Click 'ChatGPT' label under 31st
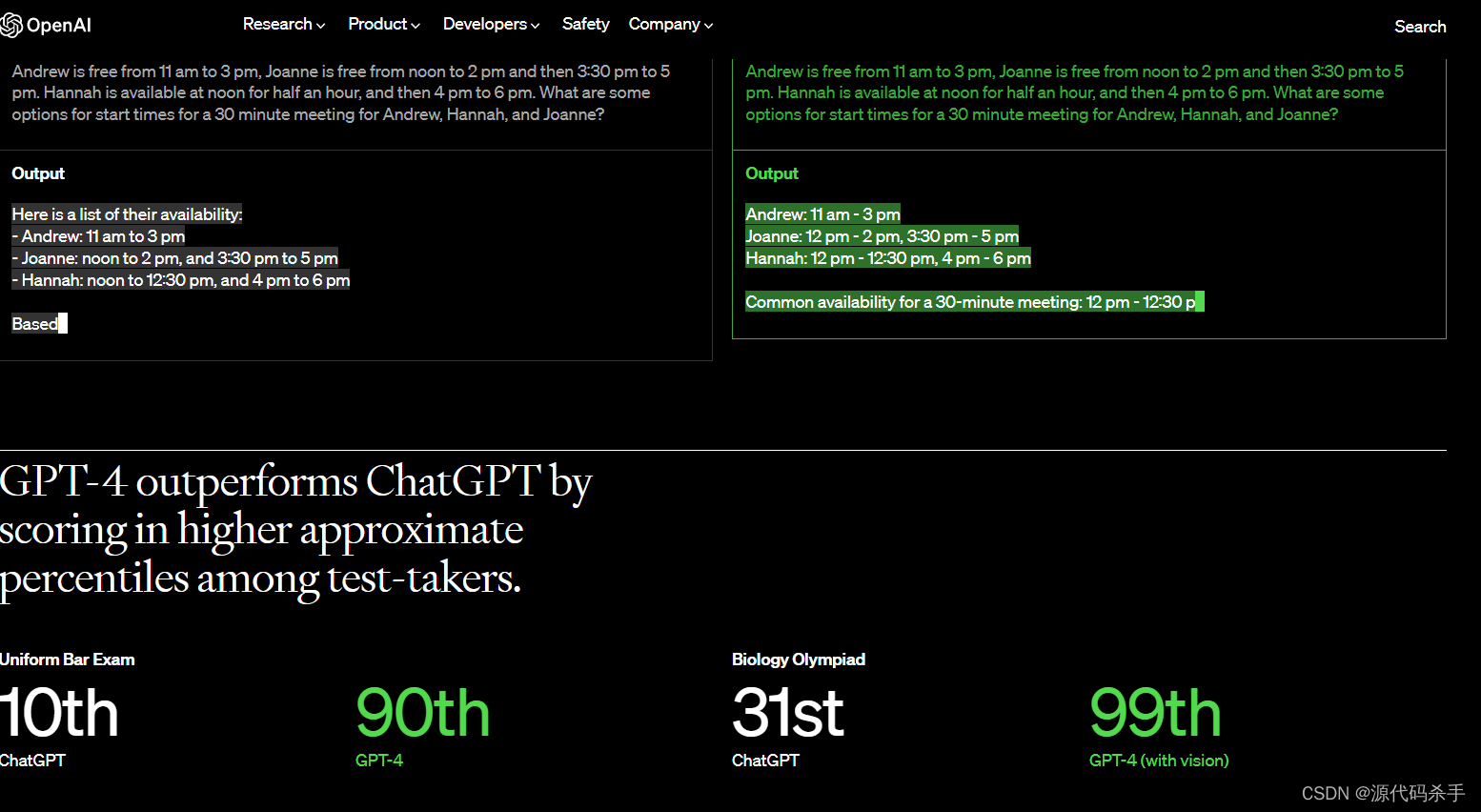 tap(766, 761)
